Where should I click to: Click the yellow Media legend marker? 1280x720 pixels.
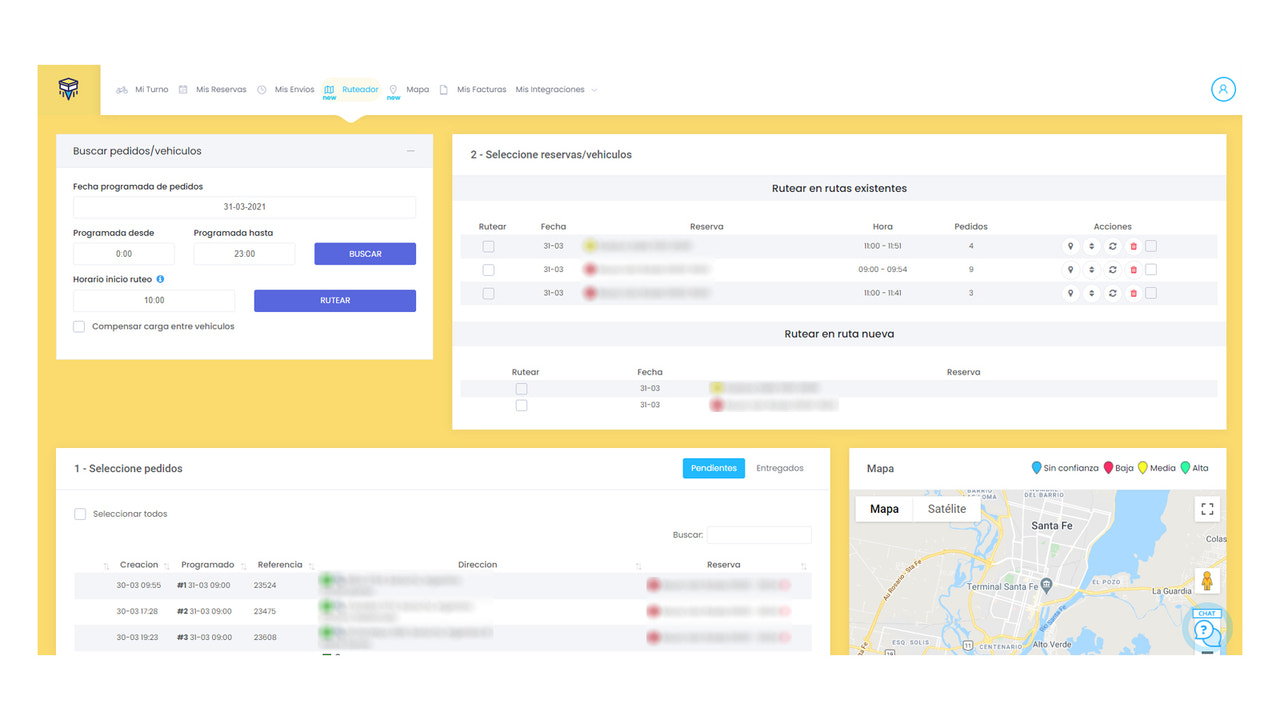click(1143, 468)
